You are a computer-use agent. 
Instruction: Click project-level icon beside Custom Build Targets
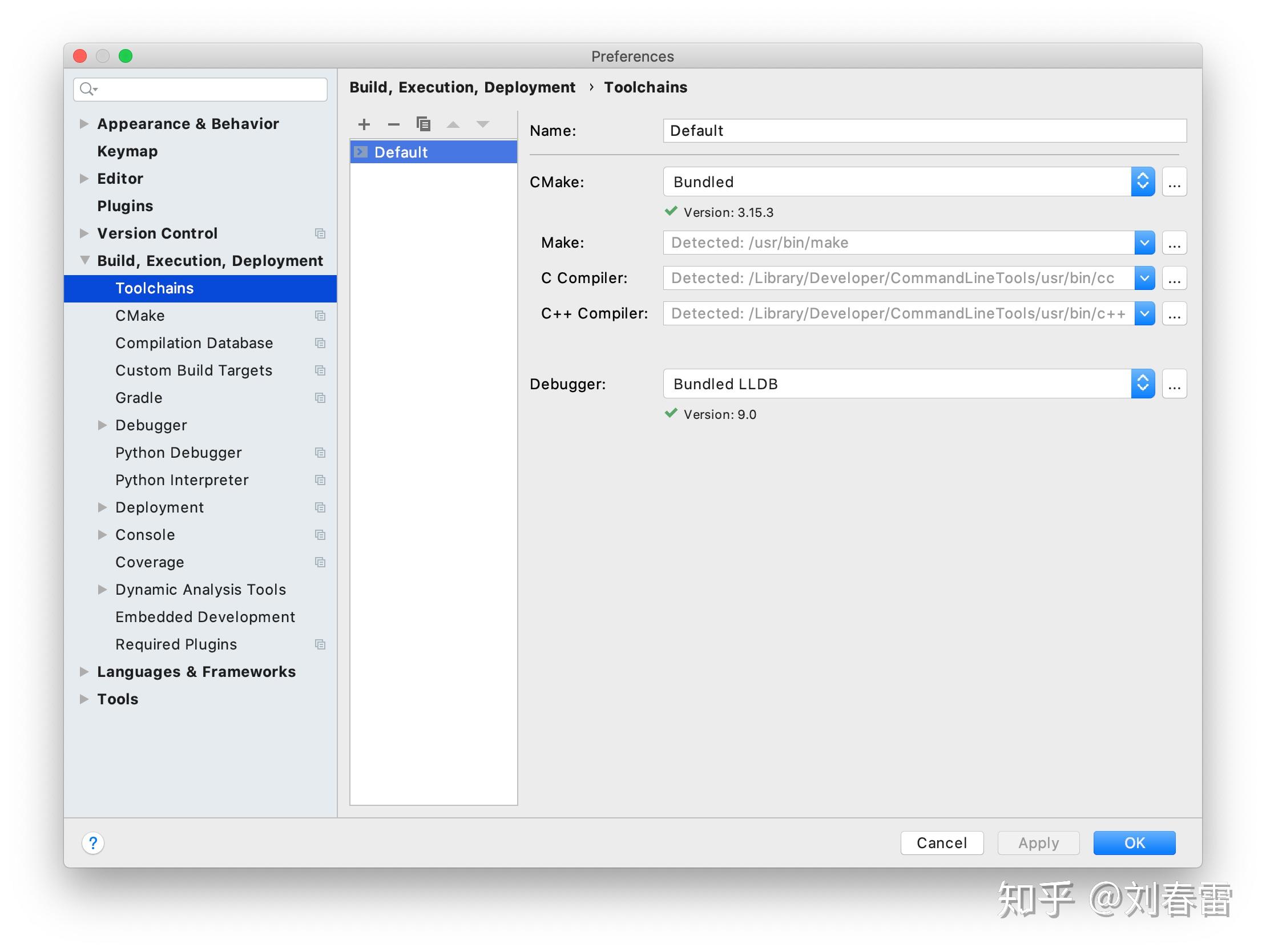tap(320, 371)
